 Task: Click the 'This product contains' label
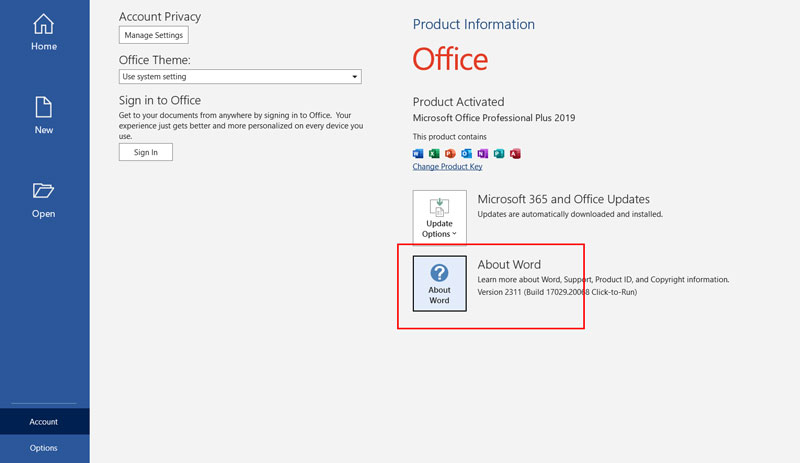[x=449, y=137]
